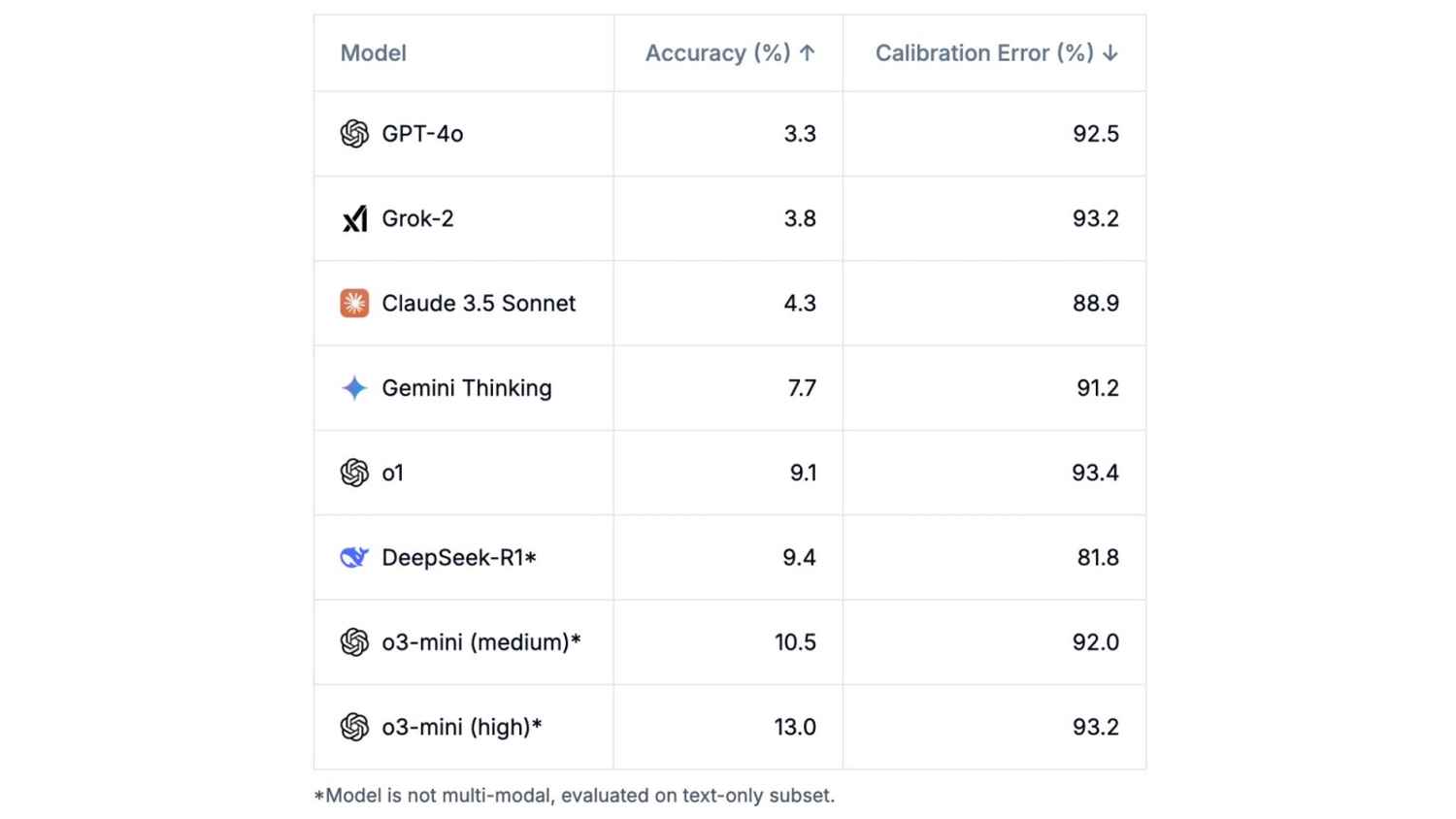1456x819 pixels.
Task: Click the Calibration Error (%) header text
Action: click(984, 53)
